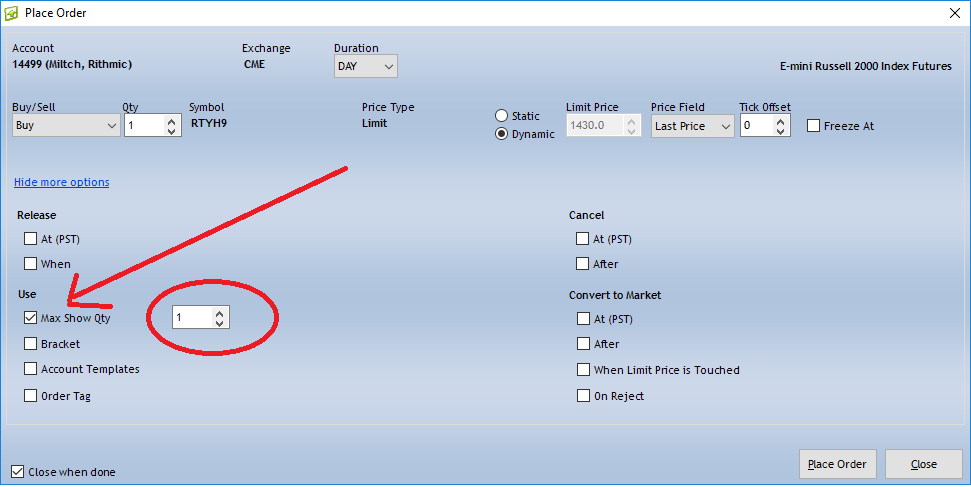
Task: Click the account 14499 (Miltch, Rithmic) text
Action: click(72, 64)
